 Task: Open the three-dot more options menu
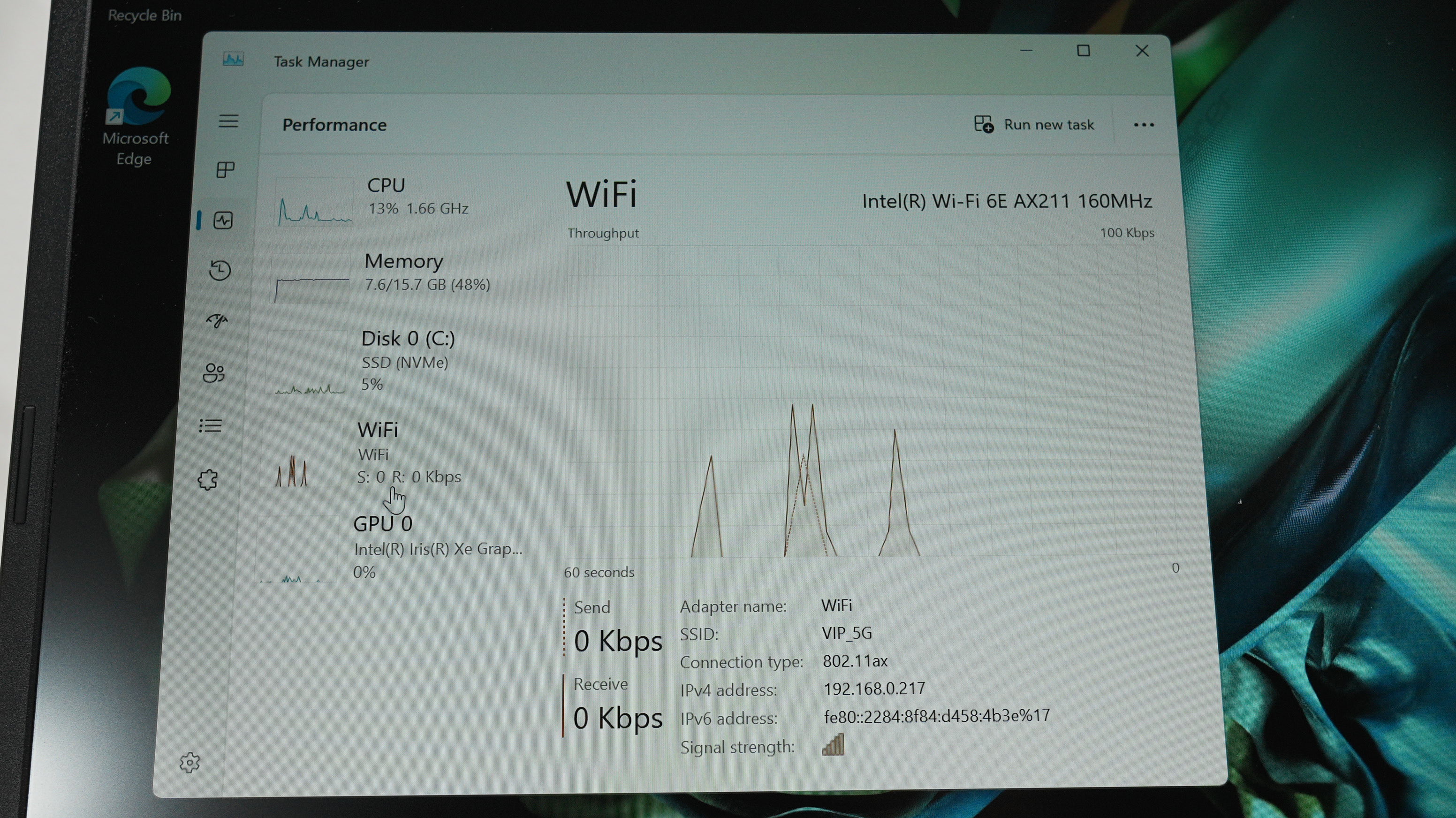pyautogui.click(x=1144, y=125)
